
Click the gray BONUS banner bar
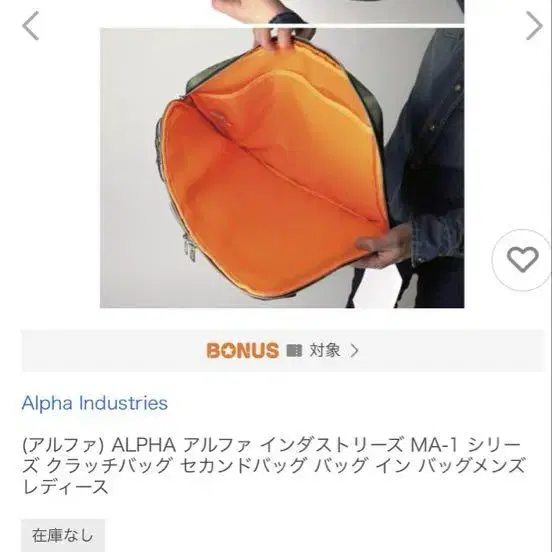point(283,351)
